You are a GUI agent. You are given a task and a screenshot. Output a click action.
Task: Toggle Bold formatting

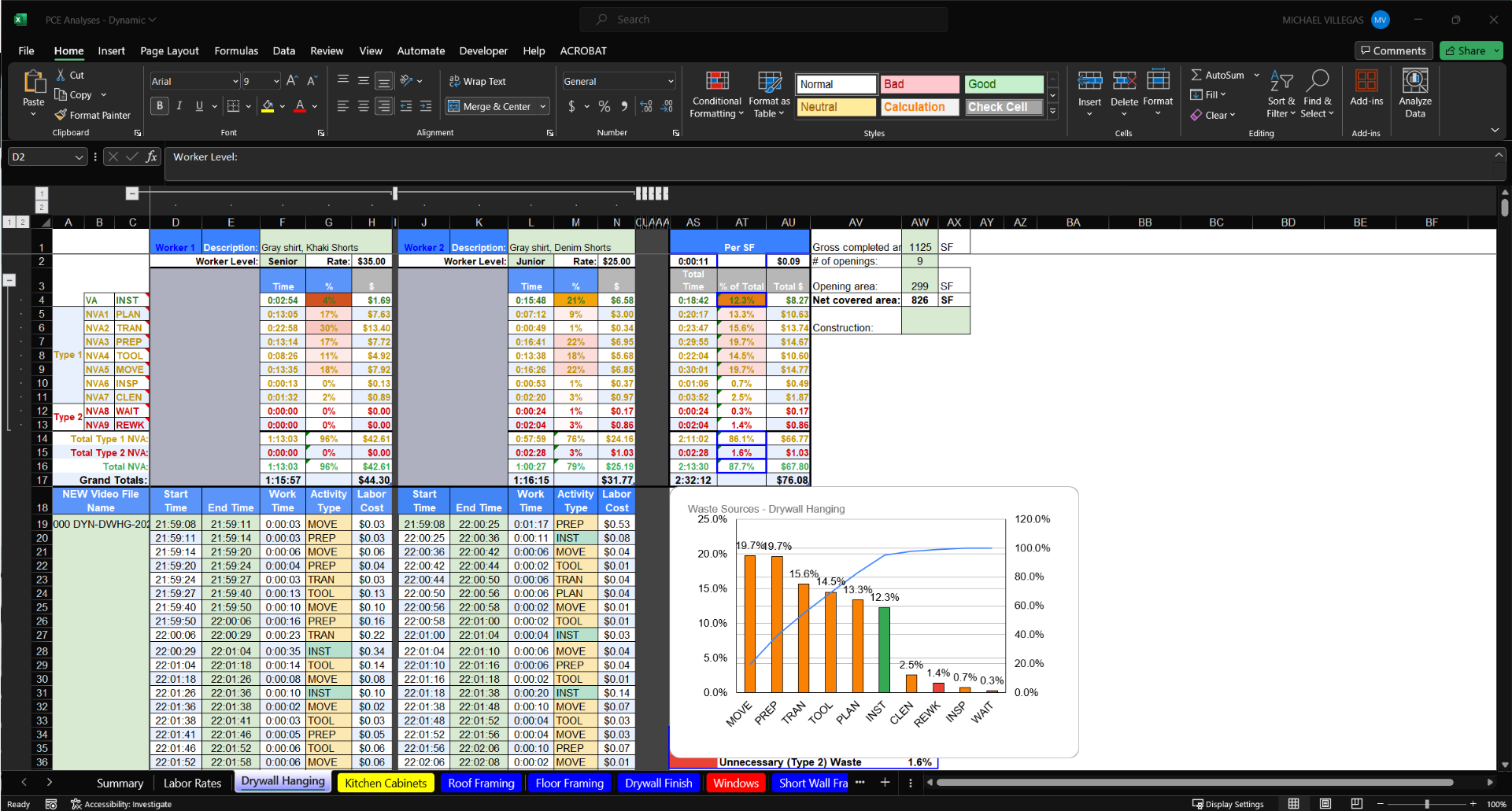tap(160, 105)
